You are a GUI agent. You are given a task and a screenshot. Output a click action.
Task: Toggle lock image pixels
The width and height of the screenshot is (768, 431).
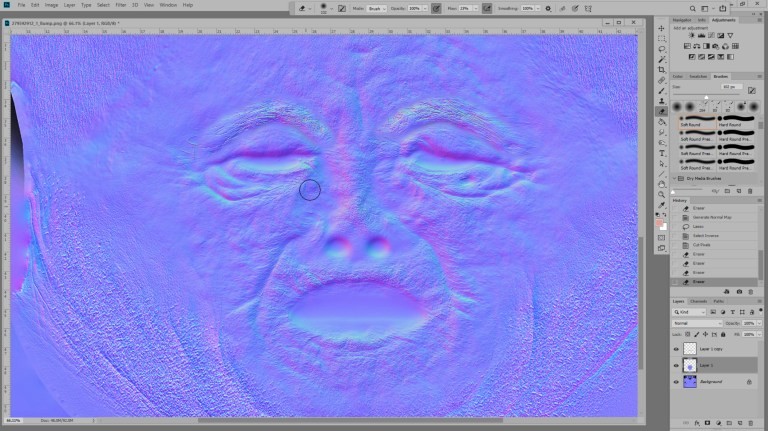point(696,335)
